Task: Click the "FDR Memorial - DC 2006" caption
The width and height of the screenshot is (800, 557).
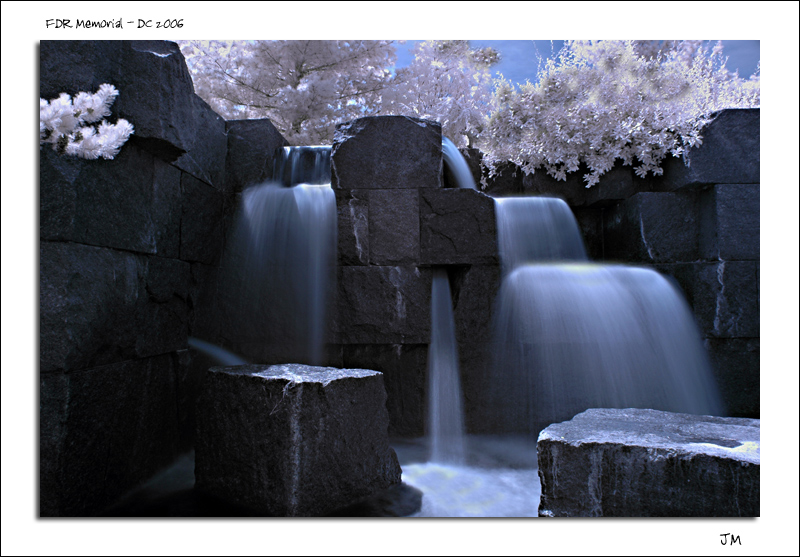Action: pos(114,23)
